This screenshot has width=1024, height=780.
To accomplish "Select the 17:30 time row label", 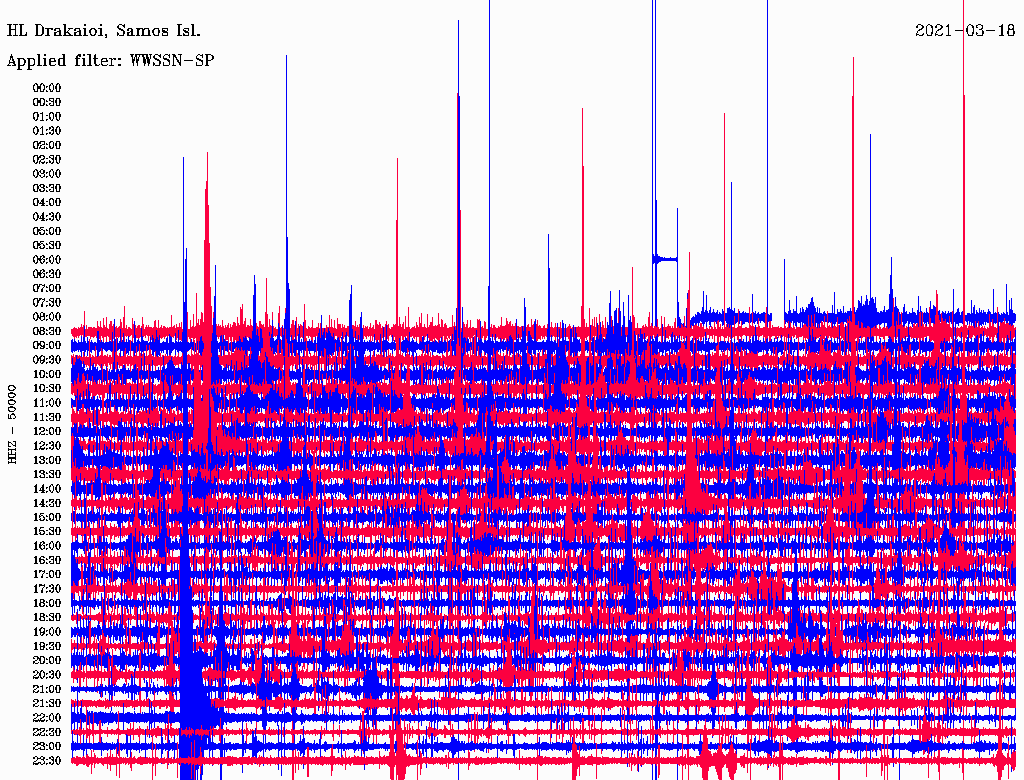I will pyautogui.click(x=47, y=589).
